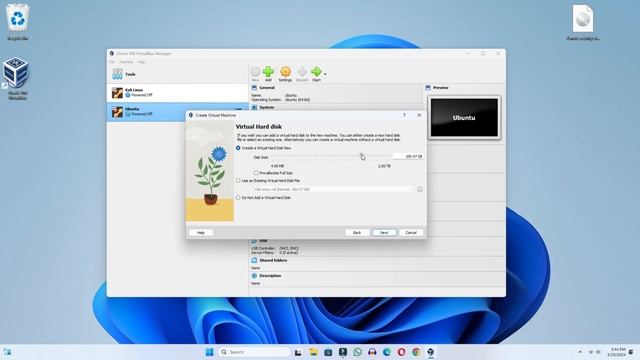This screenshot has height=360, width=640.
Task: Open the Recycle Bin desktop icon
Action: (x=18, y=22)
